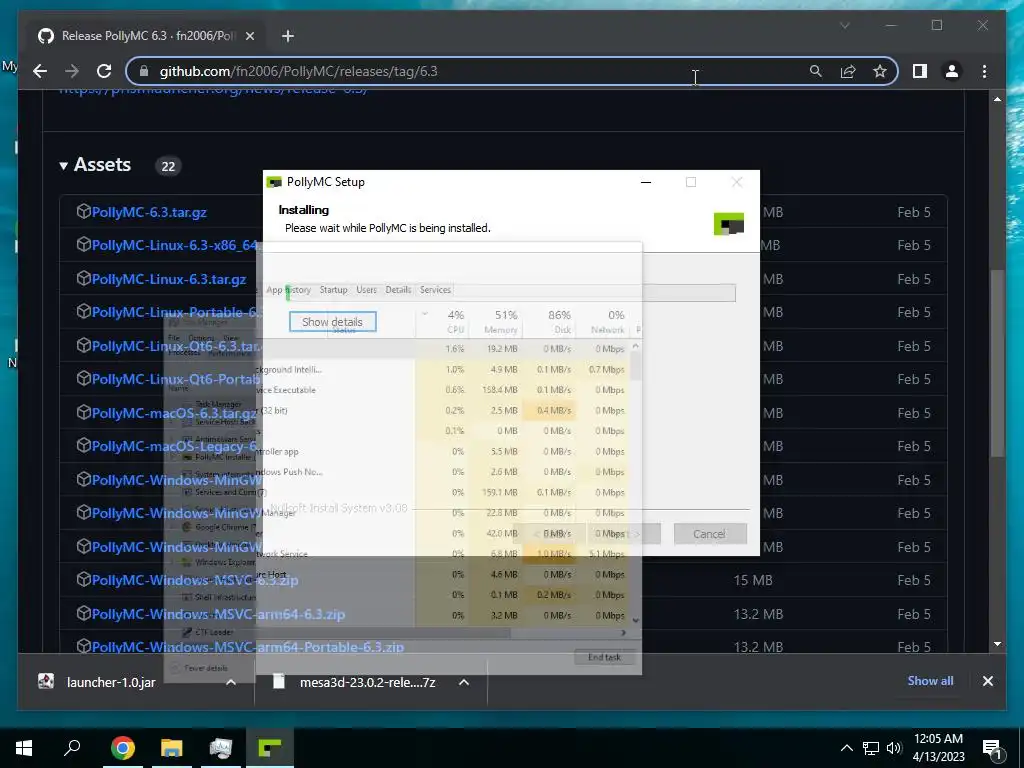Collapse the Assets section
Viewport: 1024px width, 768px height.
(x=95, y=165)
